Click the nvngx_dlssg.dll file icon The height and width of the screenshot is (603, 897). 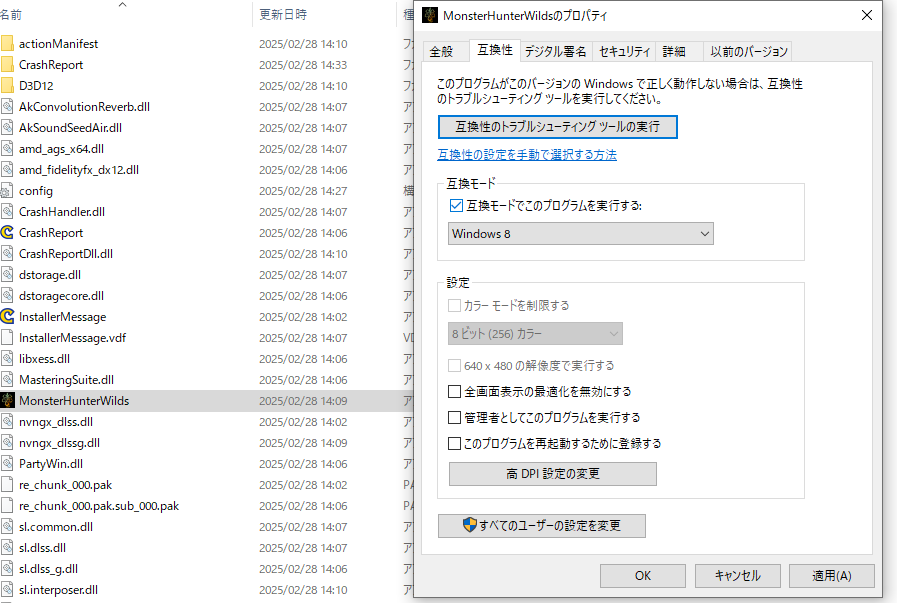(x=7, y=443)
